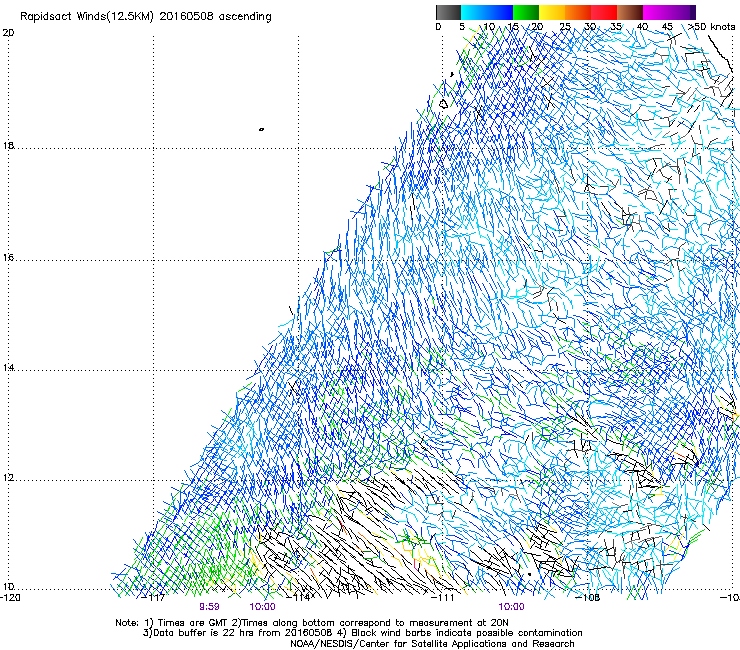
Task: Click the '20160508' date in the title
Action: click(186, 17)
